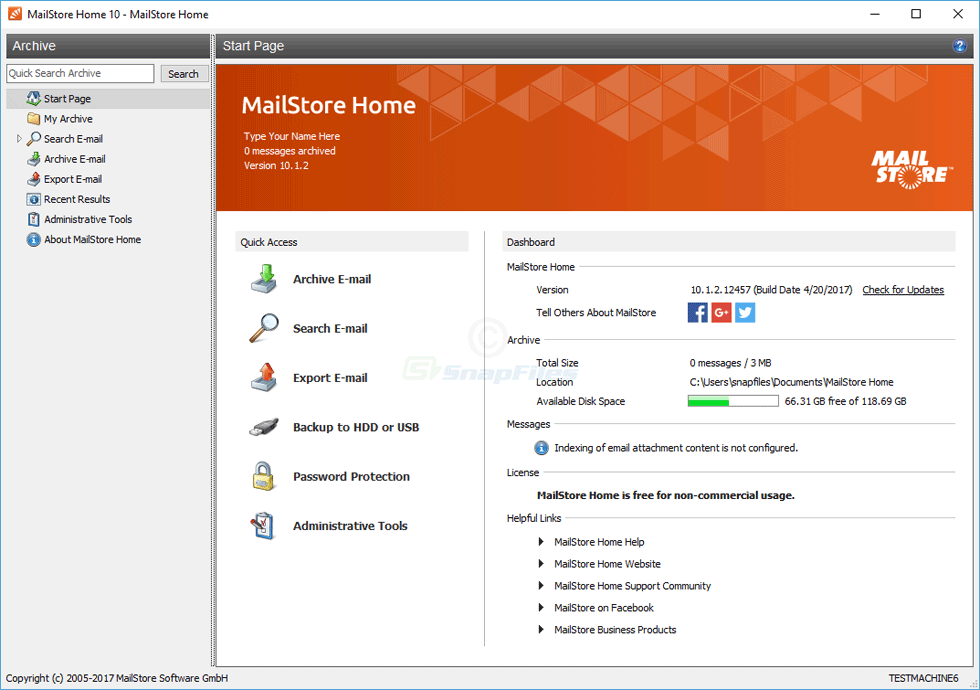The image size is (980, 690).
Task: Share MailStore on Twitter
Action: (744, 312)
